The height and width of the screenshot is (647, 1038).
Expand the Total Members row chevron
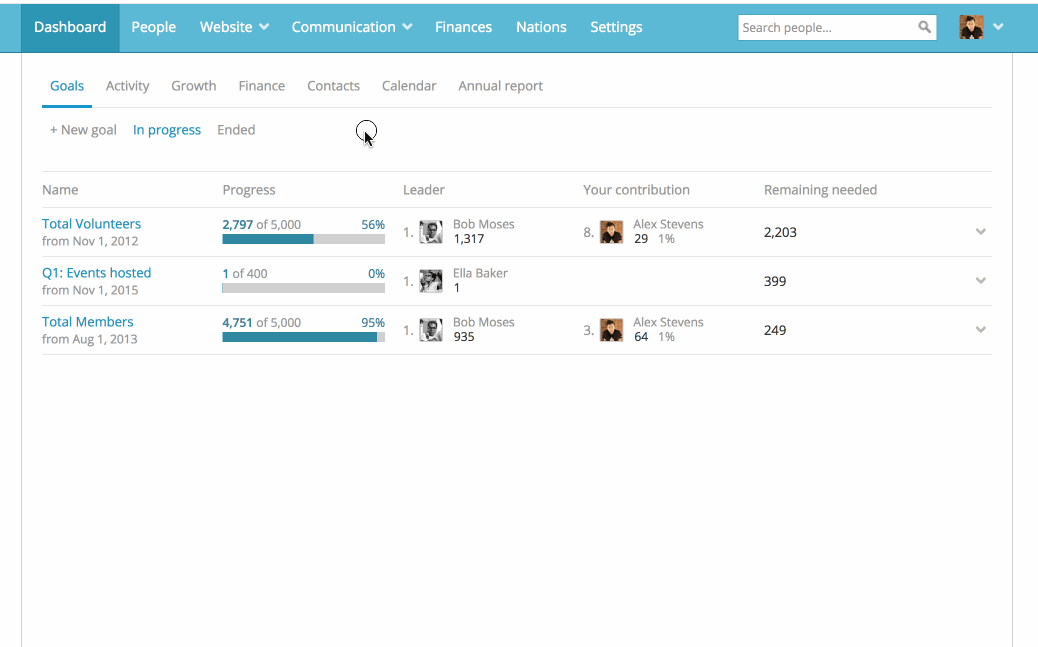[980, 330]
